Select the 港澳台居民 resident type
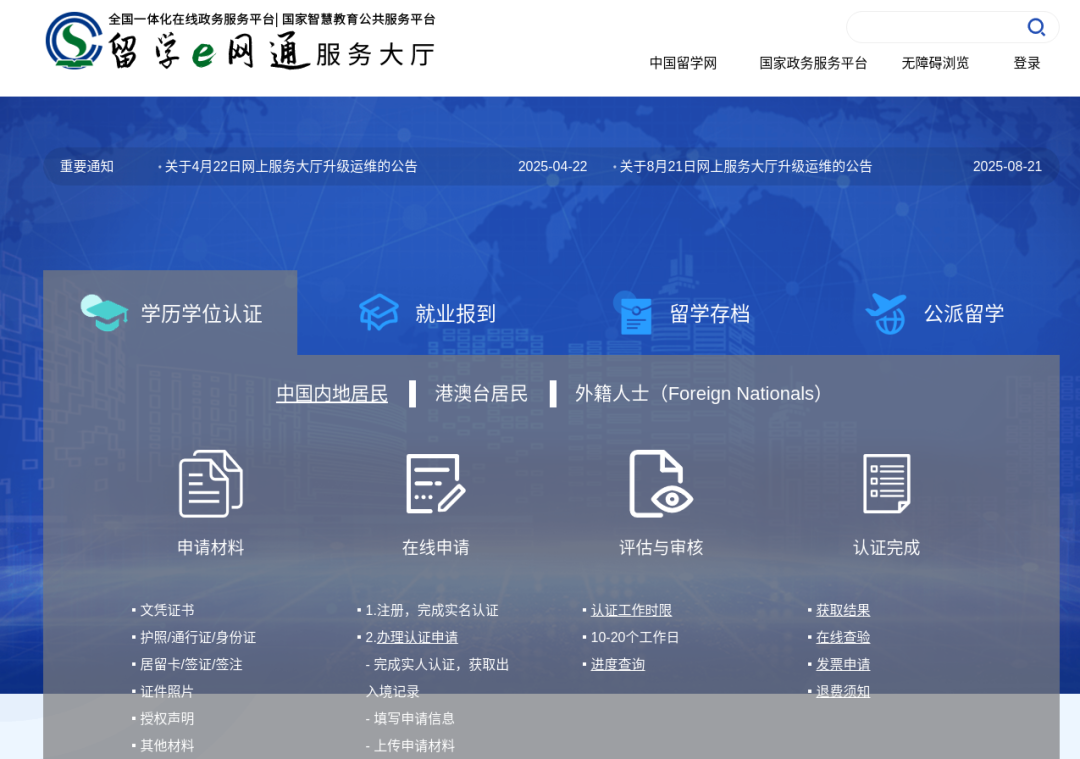Screen dimensions: 1080x759 pyautogui.click(x=481, y=394)
